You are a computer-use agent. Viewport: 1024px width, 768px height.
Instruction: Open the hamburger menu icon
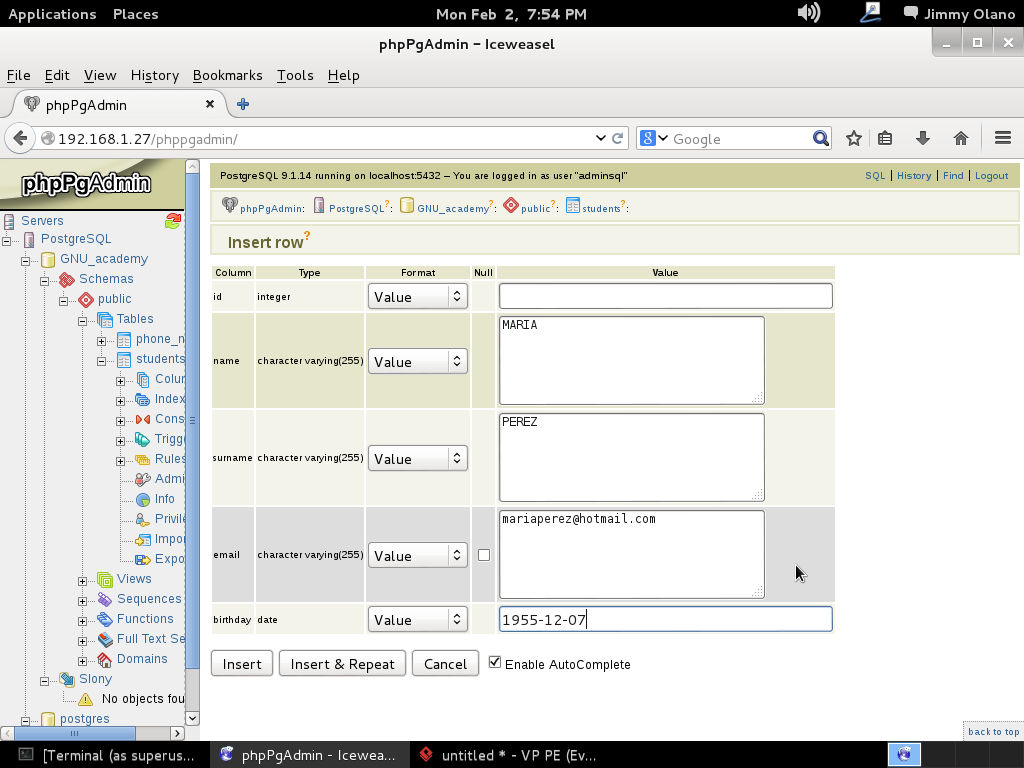[1003, 139]
